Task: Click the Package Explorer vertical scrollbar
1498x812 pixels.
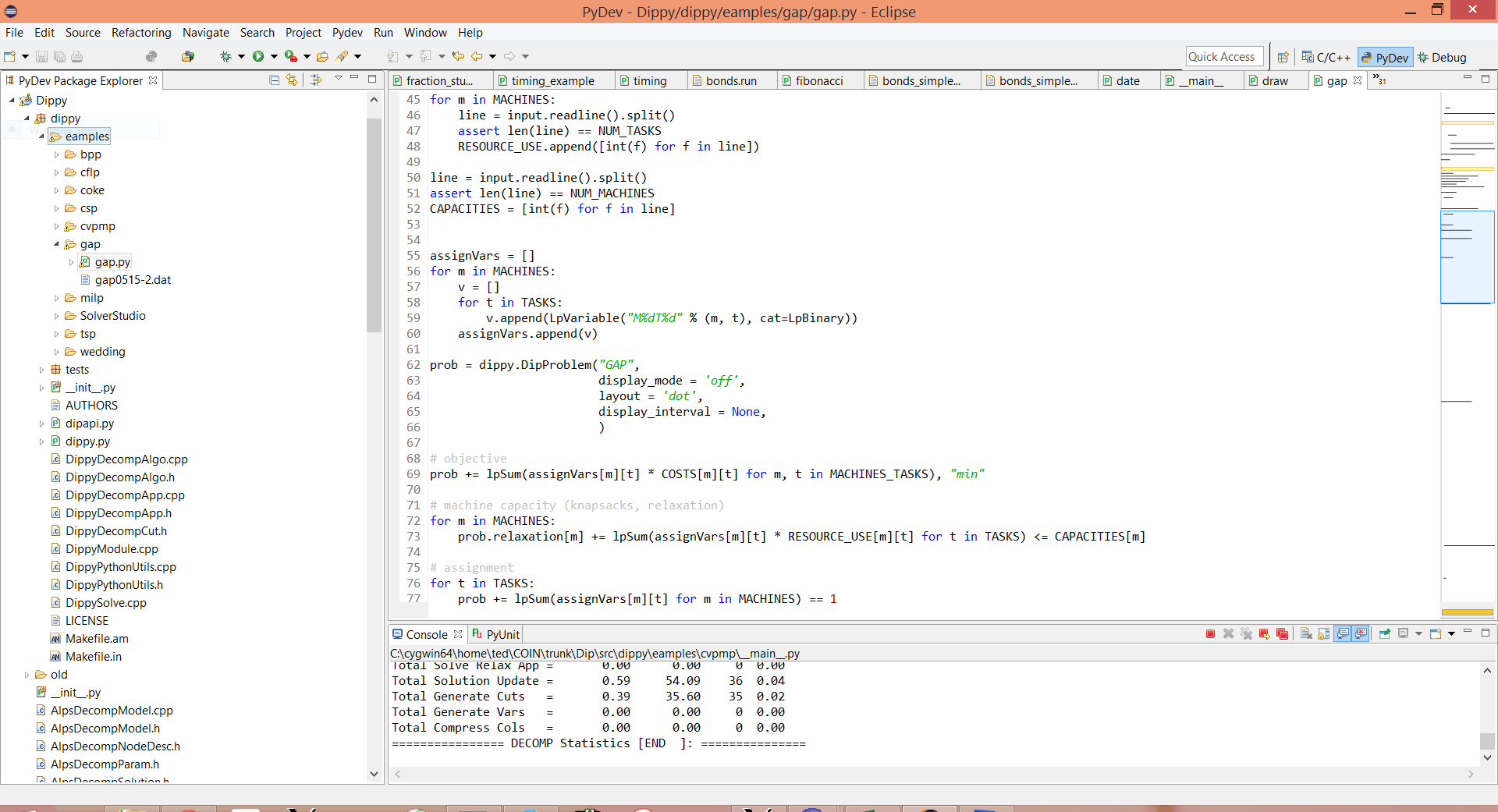Action: [374, 226]
